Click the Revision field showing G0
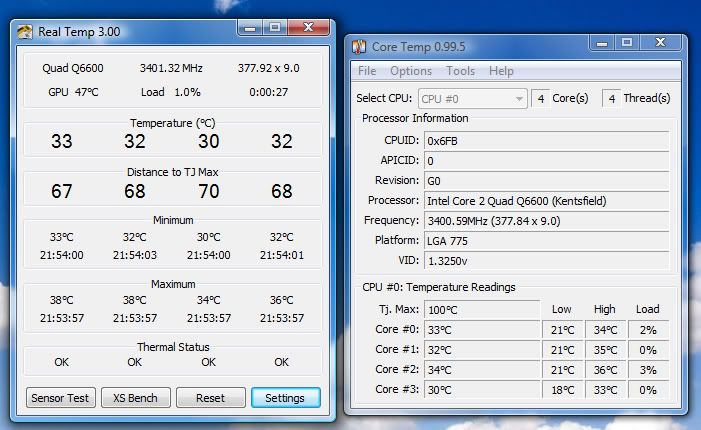 tap(546, 181)
